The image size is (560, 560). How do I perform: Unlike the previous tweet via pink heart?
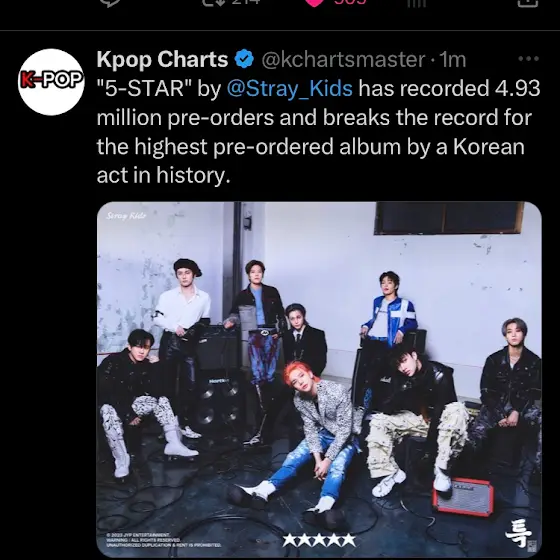tap(313, 3)
